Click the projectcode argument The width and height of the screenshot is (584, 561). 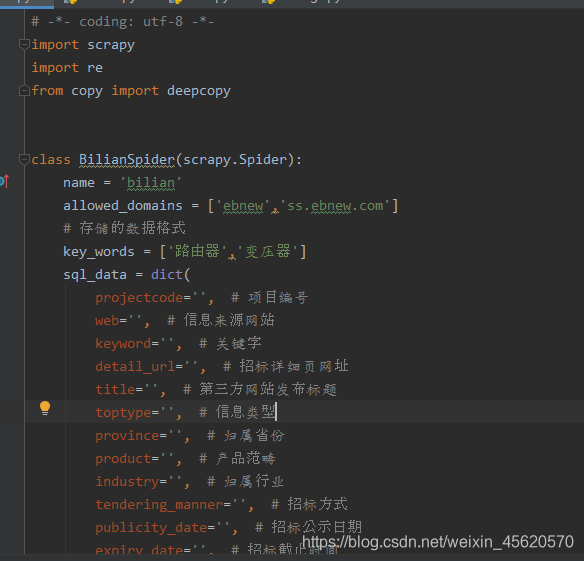139,298
